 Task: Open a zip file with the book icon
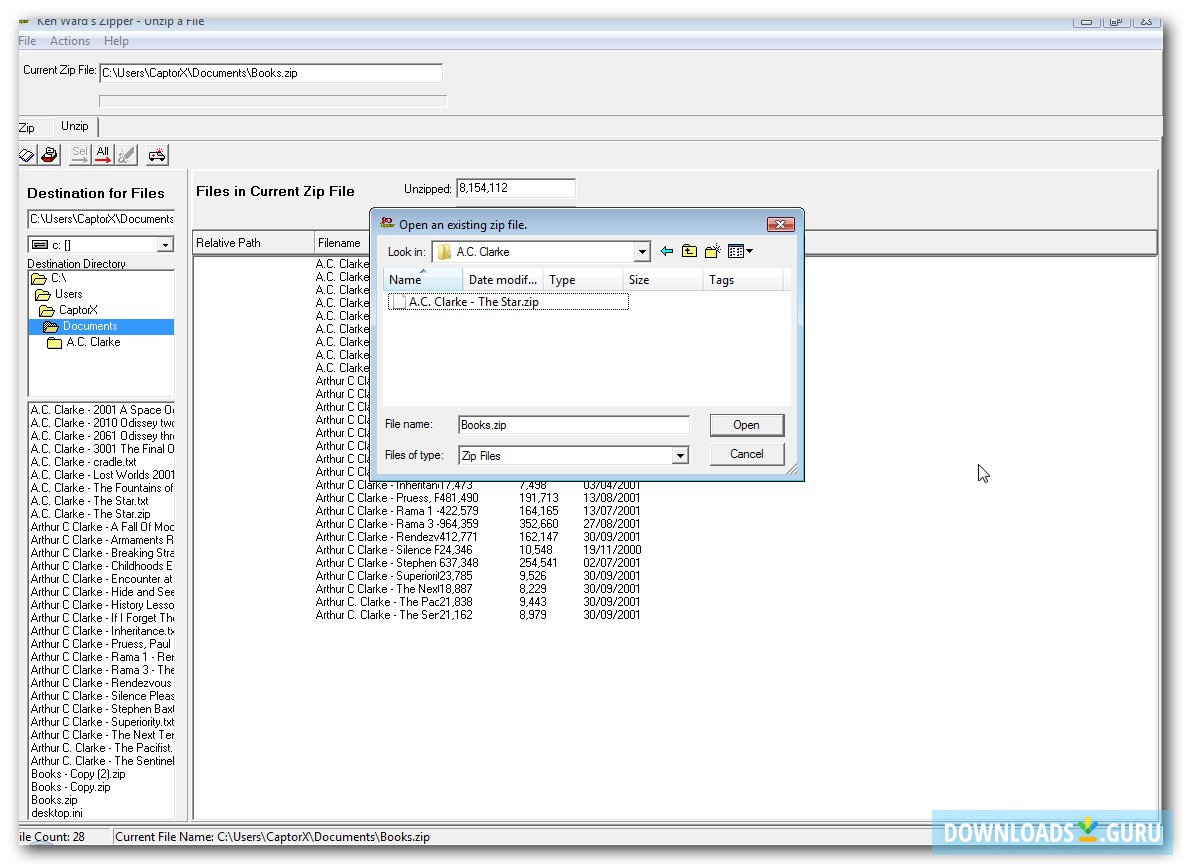26,154
